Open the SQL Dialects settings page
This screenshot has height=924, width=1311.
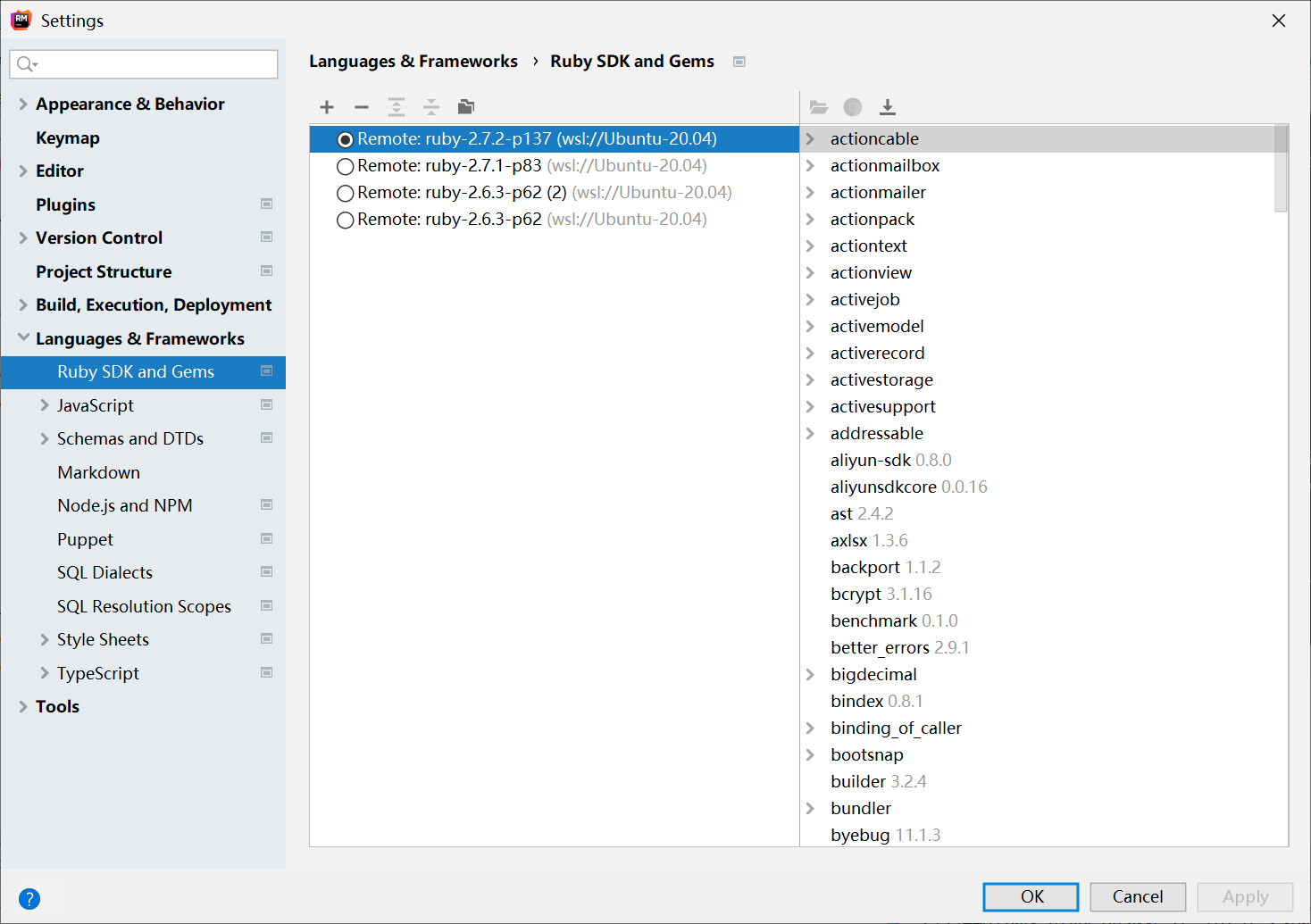[x=104, y=572]
